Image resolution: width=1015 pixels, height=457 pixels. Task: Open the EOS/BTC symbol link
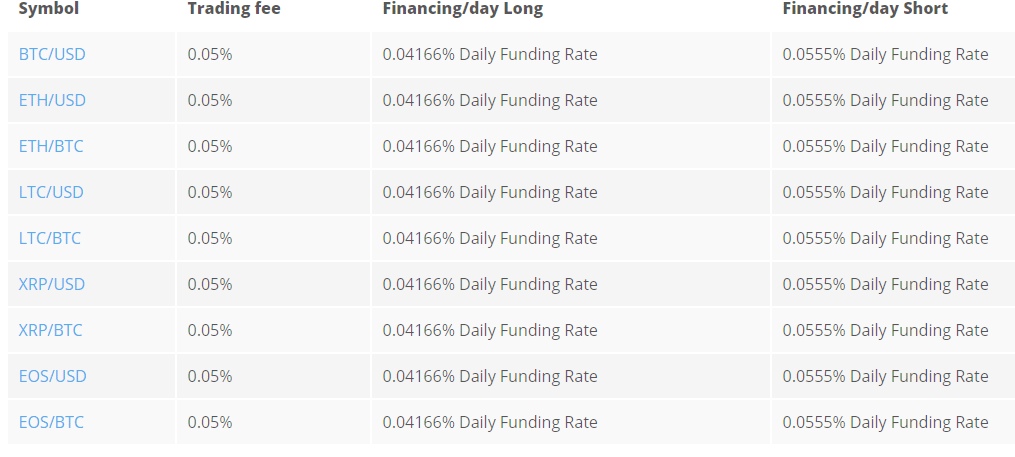(52, 422)
